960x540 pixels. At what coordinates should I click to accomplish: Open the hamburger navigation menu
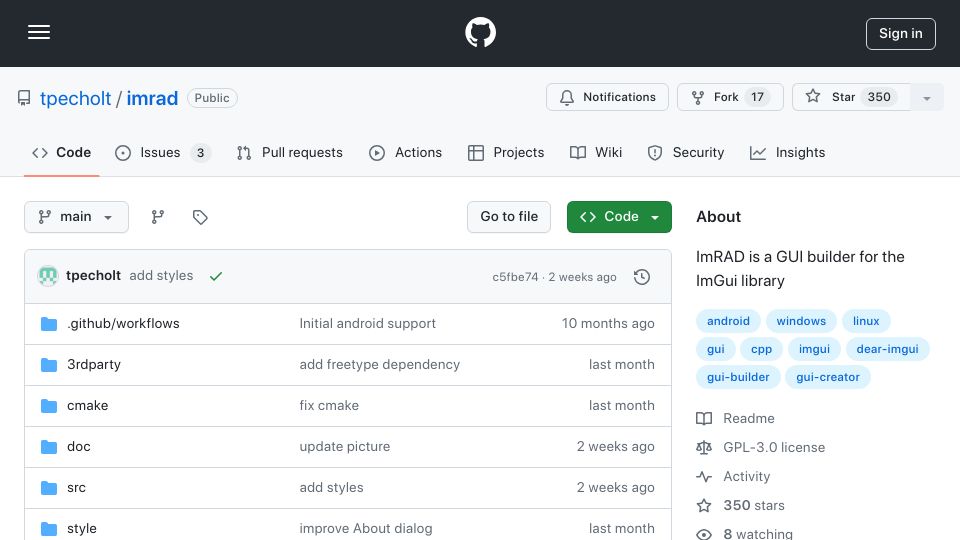[39, 32]
